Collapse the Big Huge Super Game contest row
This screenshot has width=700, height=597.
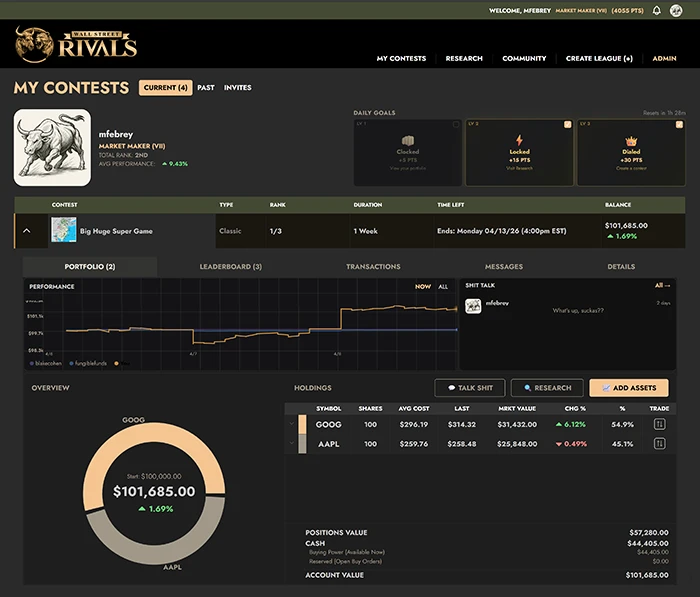coord(27,230)
